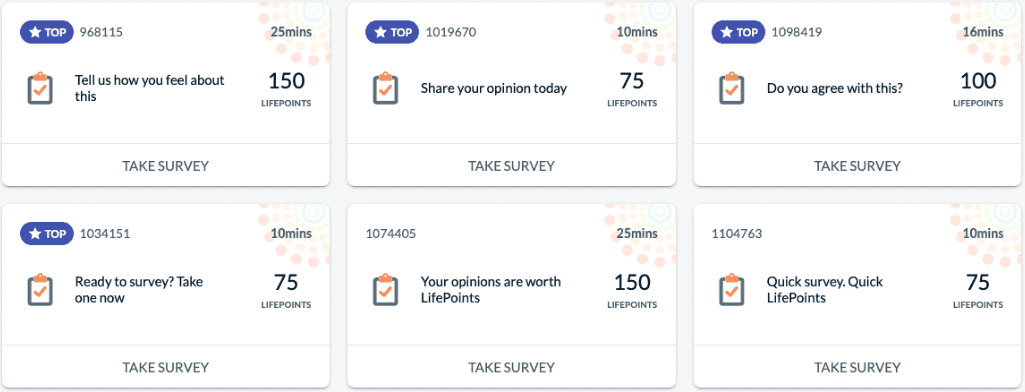Open 'Tell us how you feel about this' title
The image size is (1025, 392).
[x=150, y=88]
